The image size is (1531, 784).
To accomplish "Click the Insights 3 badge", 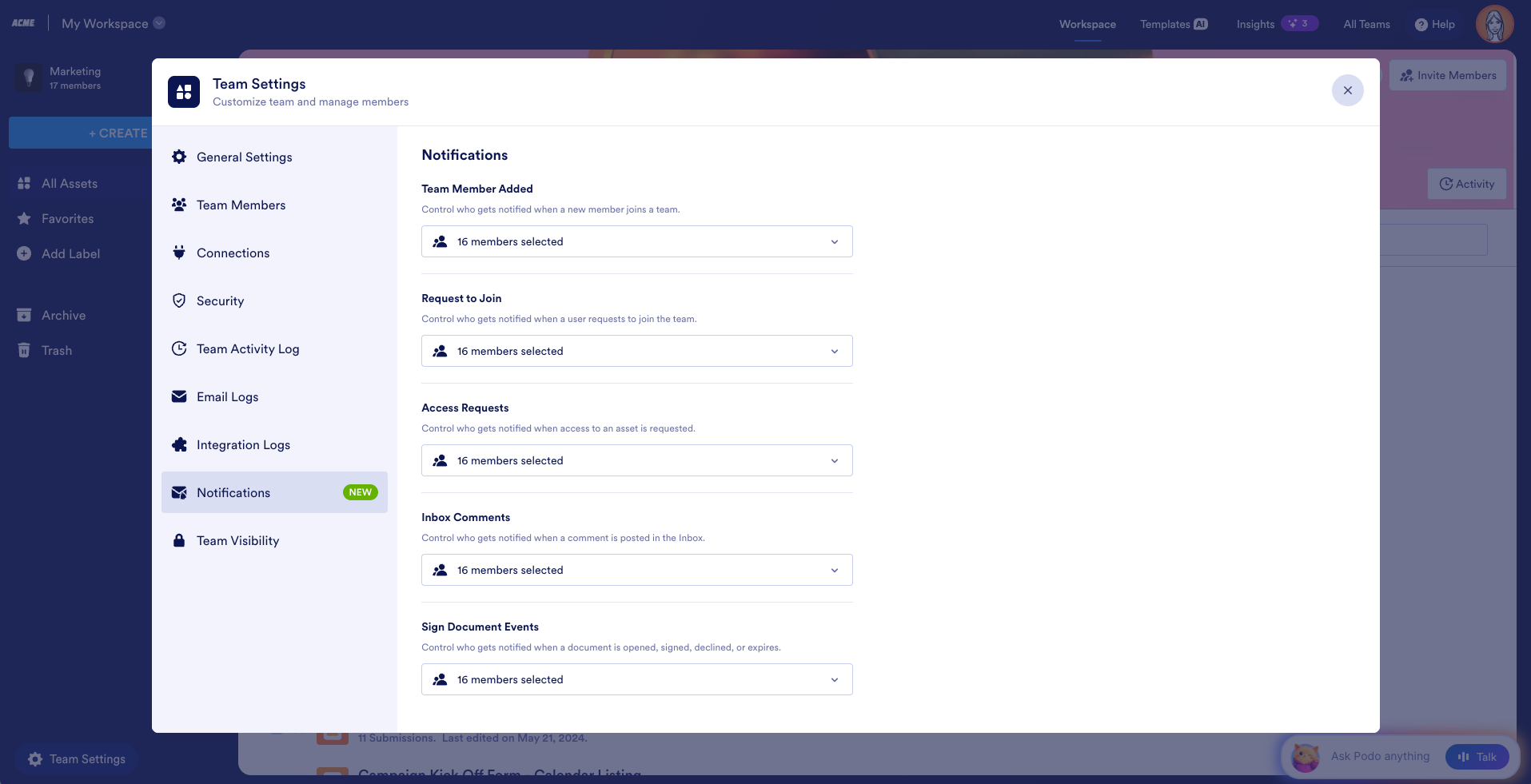I will click(1299, 23).
